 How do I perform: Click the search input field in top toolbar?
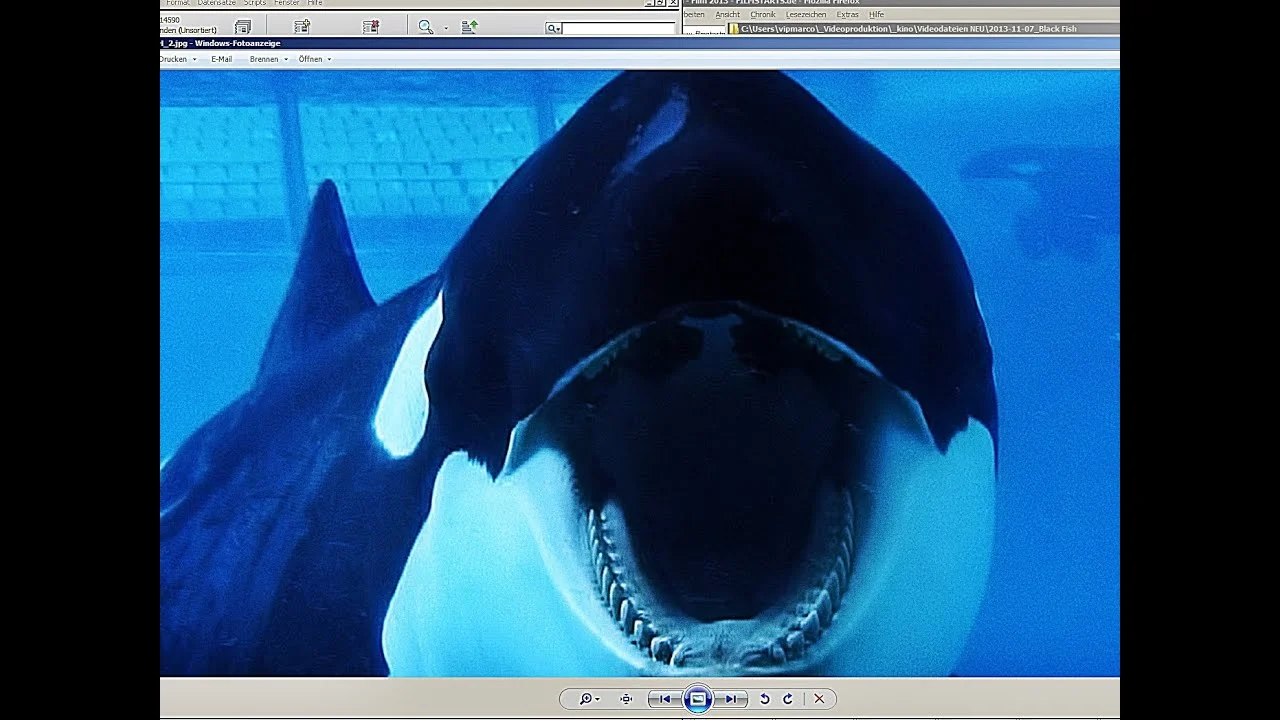pyautogui.click(x=618, y=29)
